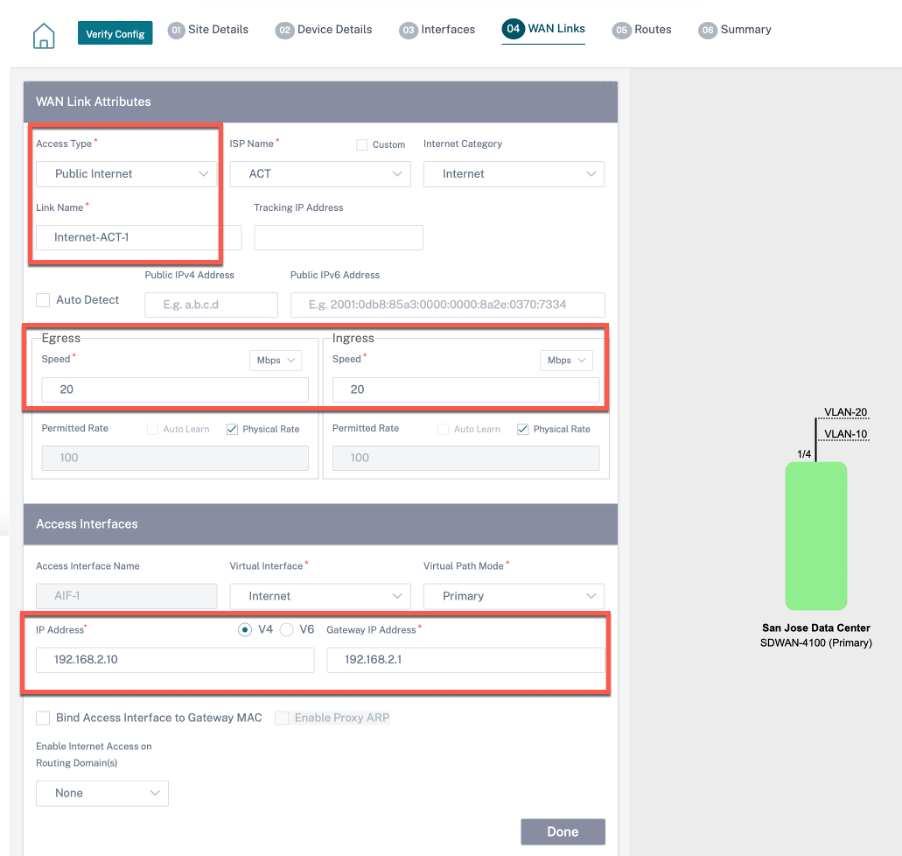Select the V4 radio button
This screenshot has height=856, width=902.
[245, 630]
